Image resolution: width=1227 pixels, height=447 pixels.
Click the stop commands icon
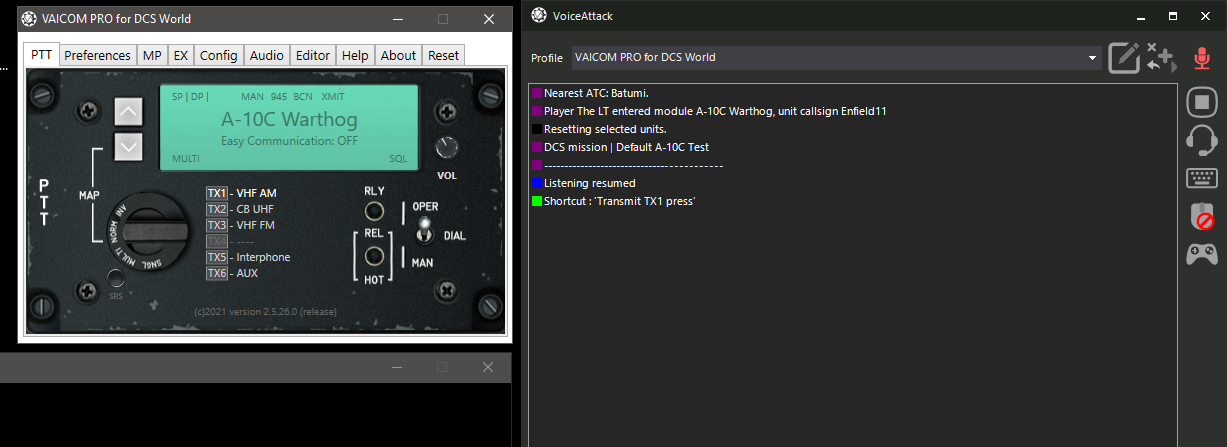[x=1201, y=101]
